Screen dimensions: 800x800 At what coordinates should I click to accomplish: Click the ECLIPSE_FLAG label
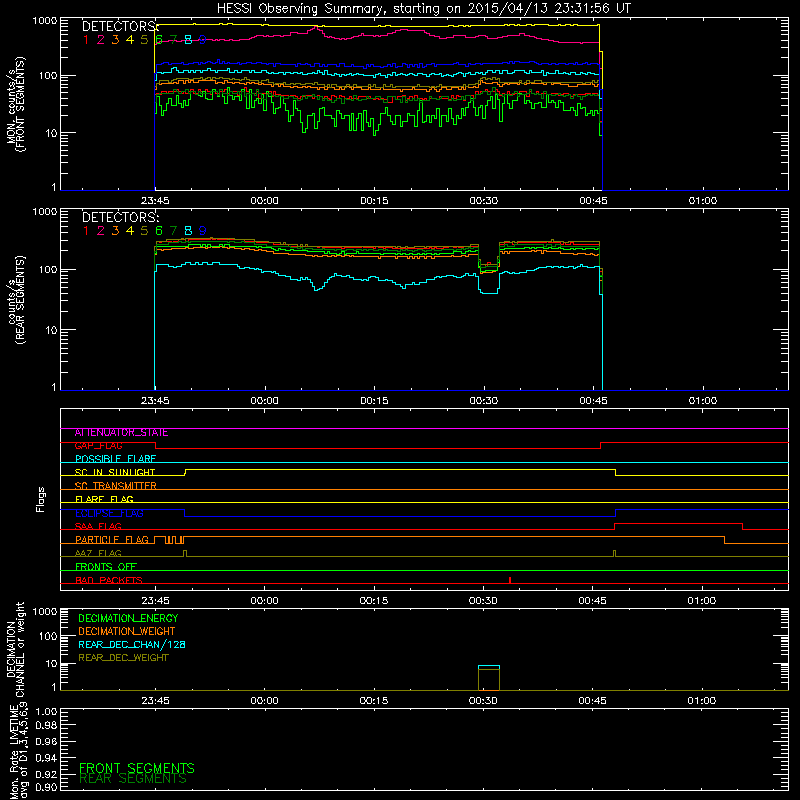tap(109, 513)
